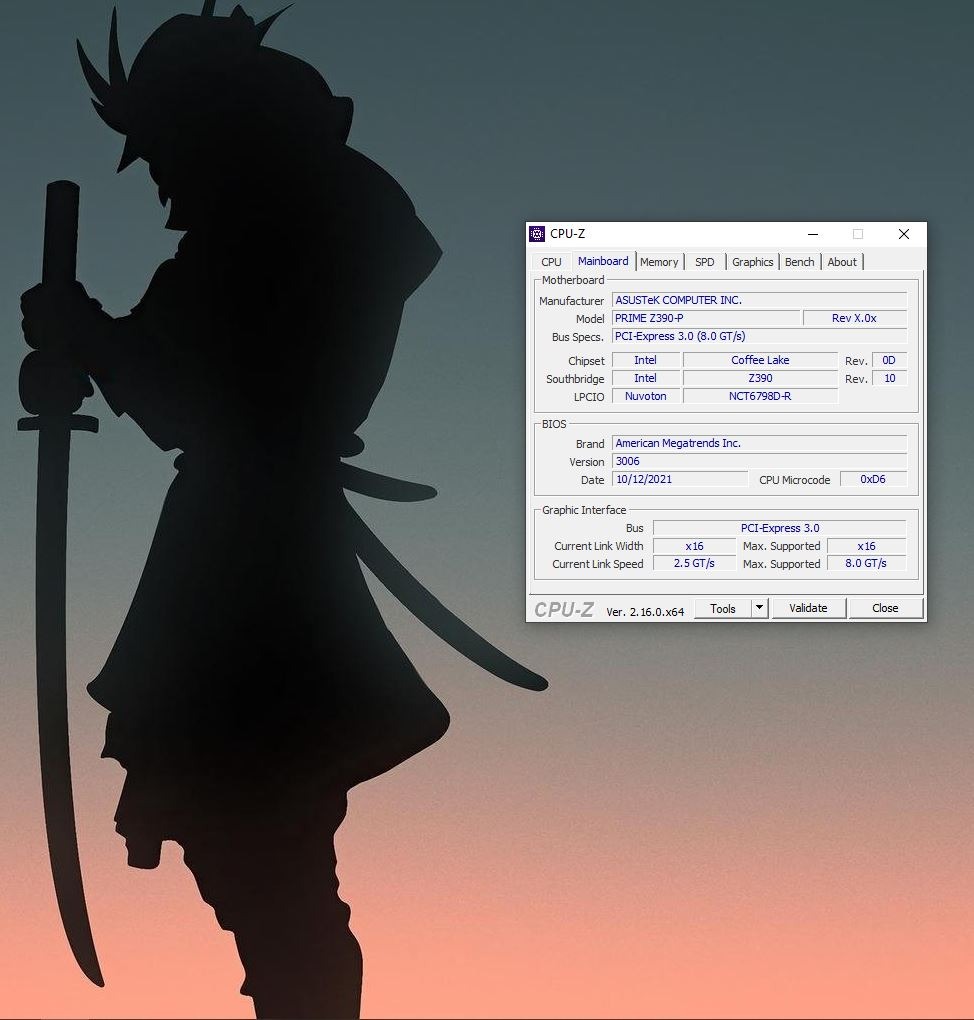Click the Model field PRIME Z390-P
The width and height of the screenshot is (974, 1020).
point(706,318)
